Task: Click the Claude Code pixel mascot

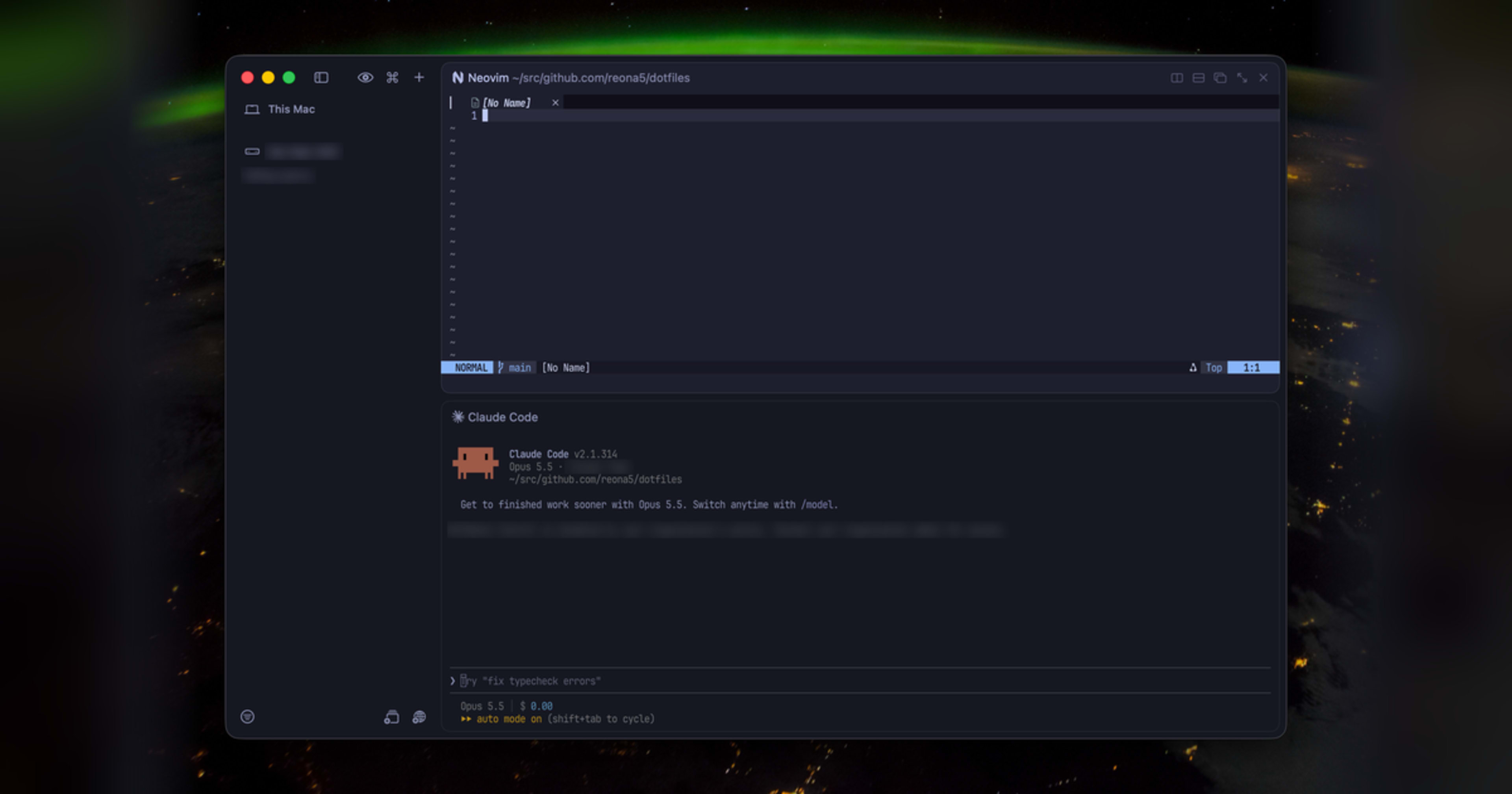Action: [x=475, y=463]
